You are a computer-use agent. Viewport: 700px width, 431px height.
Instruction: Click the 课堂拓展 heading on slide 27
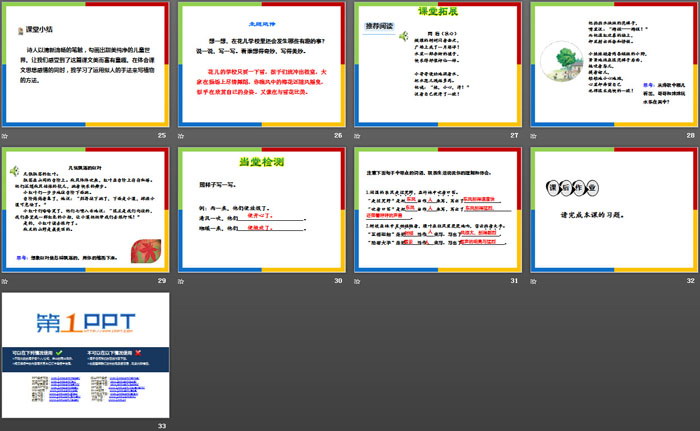click(438, 11)
